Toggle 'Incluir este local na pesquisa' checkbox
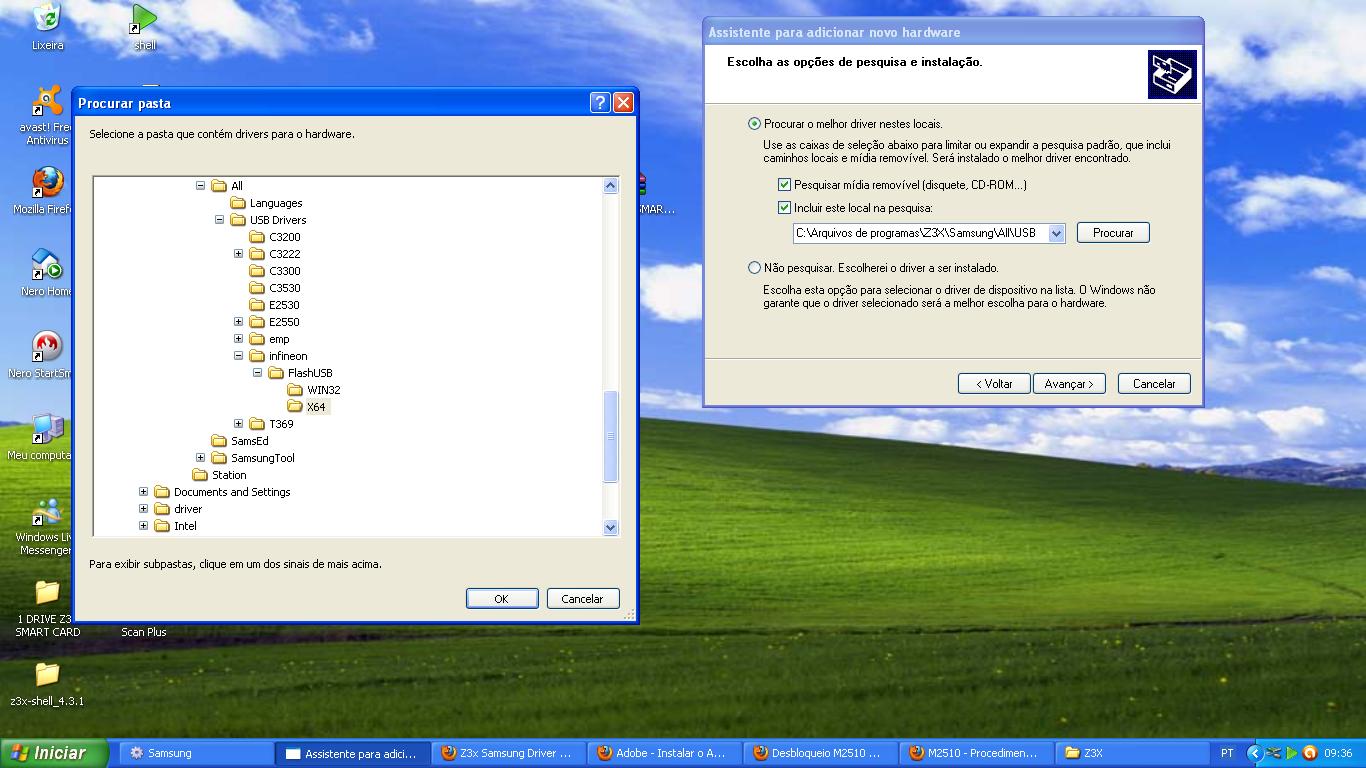Screen dimensions: 1366x768 point(784,208)
